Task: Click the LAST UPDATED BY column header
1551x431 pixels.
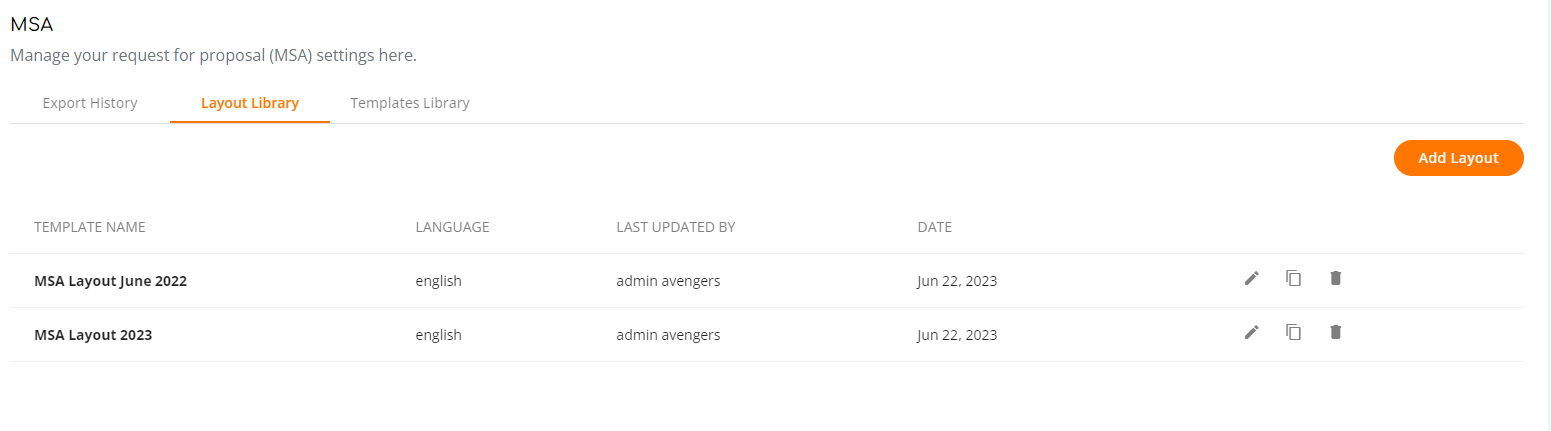Action: coord(676,227)
